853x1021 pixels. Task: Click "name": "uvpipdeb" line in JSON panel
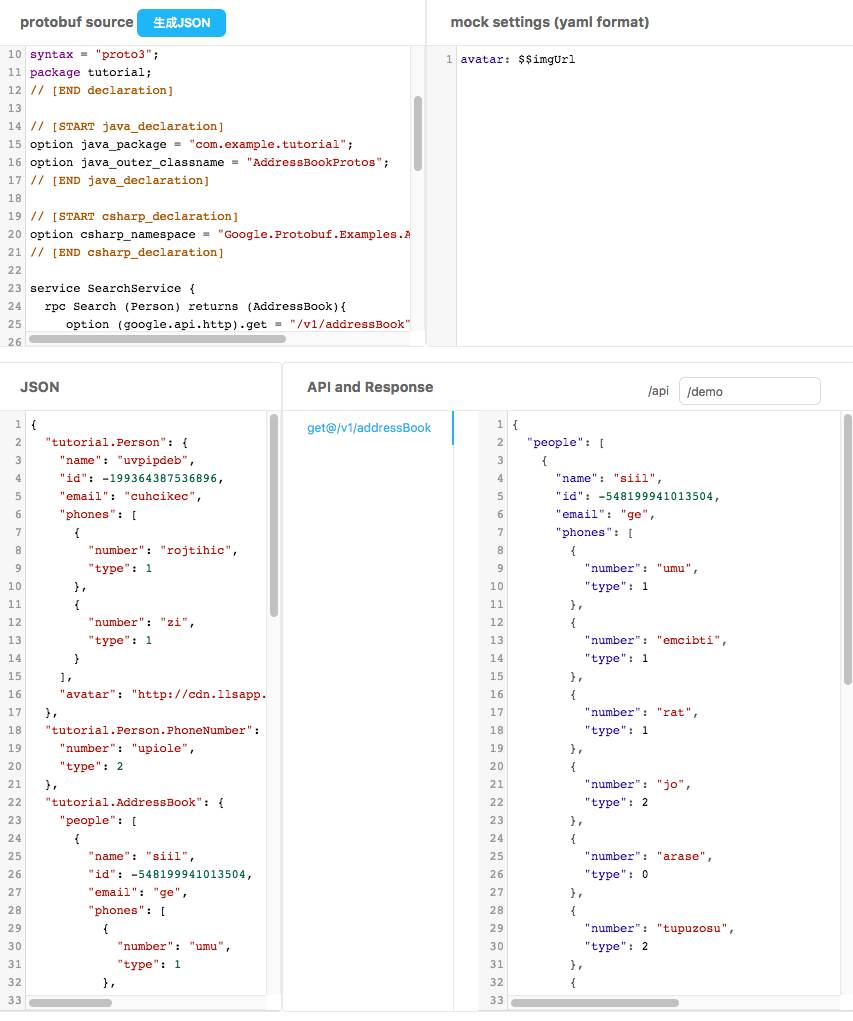point(127,460)
